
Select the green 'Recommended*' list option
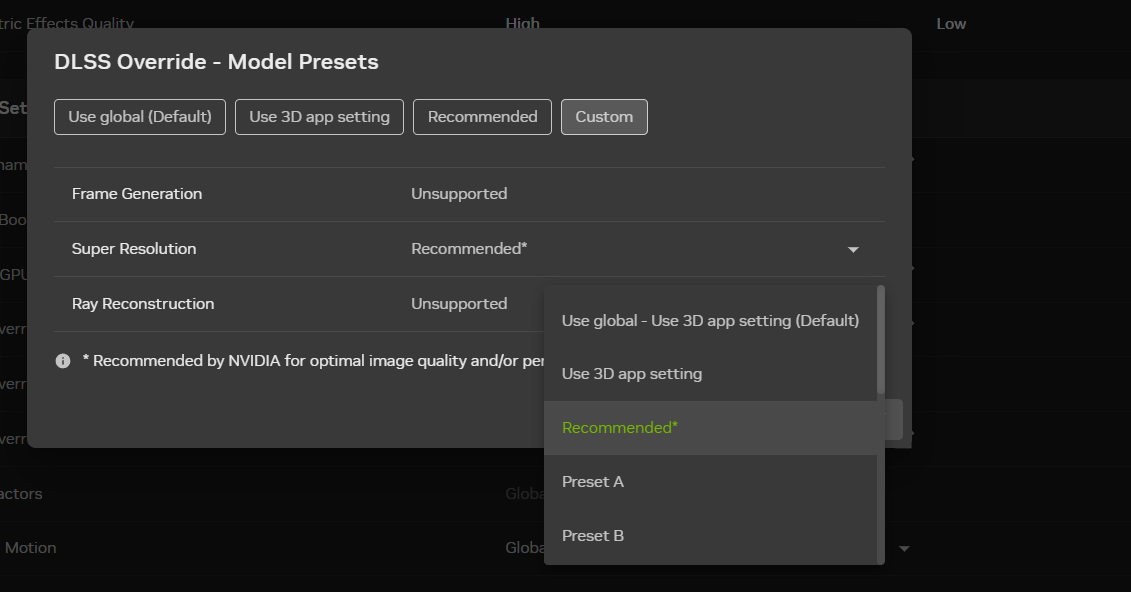click(620, 428)
